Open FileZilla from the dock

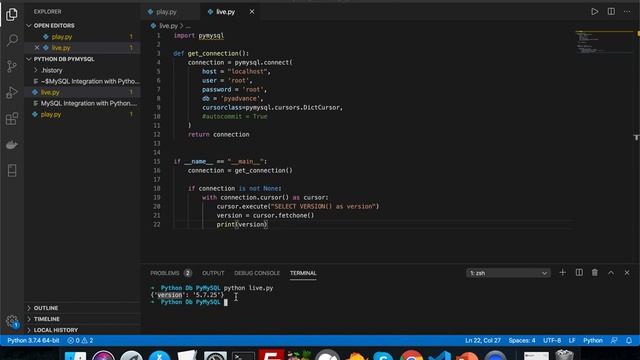click(x=271, y=356)
